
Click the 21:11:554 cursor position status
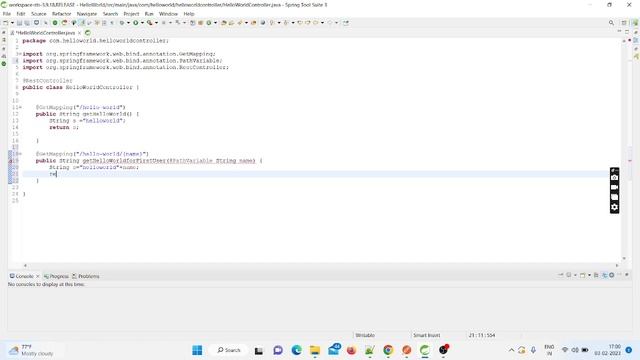click(x=482, y=335)
